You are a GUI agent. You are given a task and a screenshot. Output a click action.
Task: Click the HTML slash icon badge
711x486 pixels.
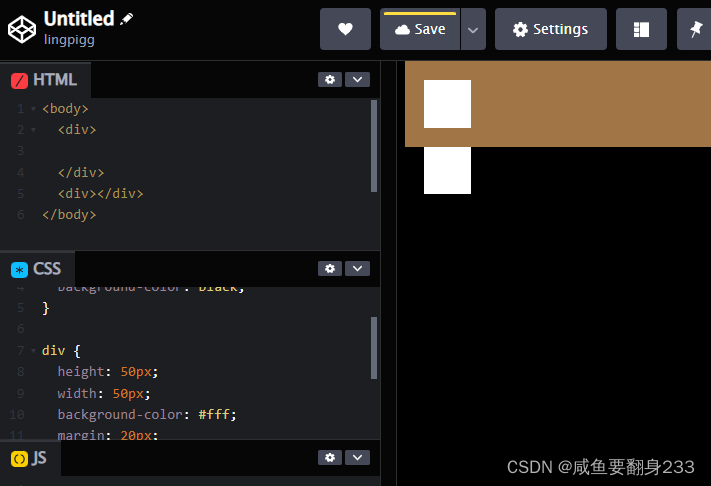(x=19, y=81)
